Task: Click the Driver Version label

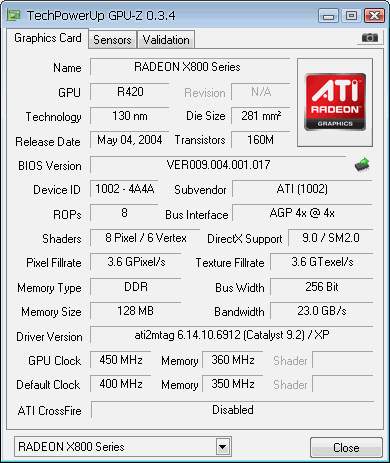Action: pos(49,337)
